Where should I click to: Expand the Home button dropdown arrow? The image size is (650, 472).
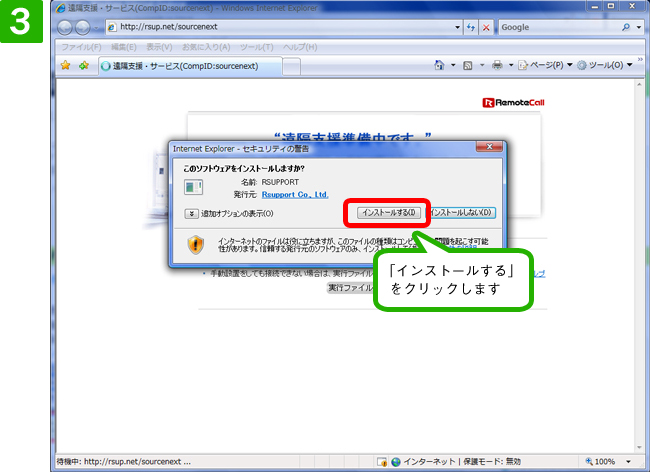point(453,65)
